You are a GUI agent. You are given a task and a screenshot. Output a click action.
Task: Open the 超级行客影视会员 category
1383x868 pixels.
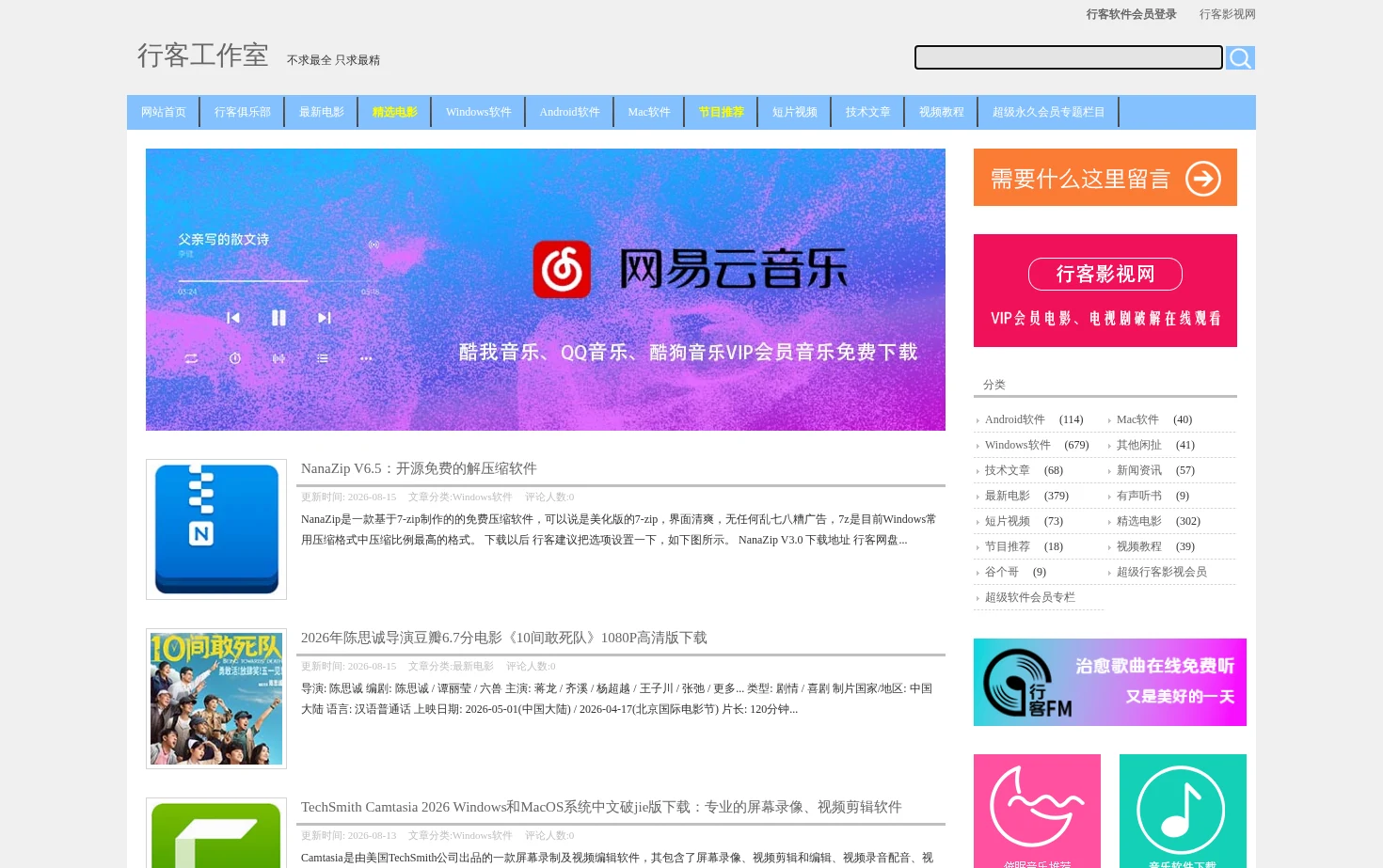coord(1161,572)
